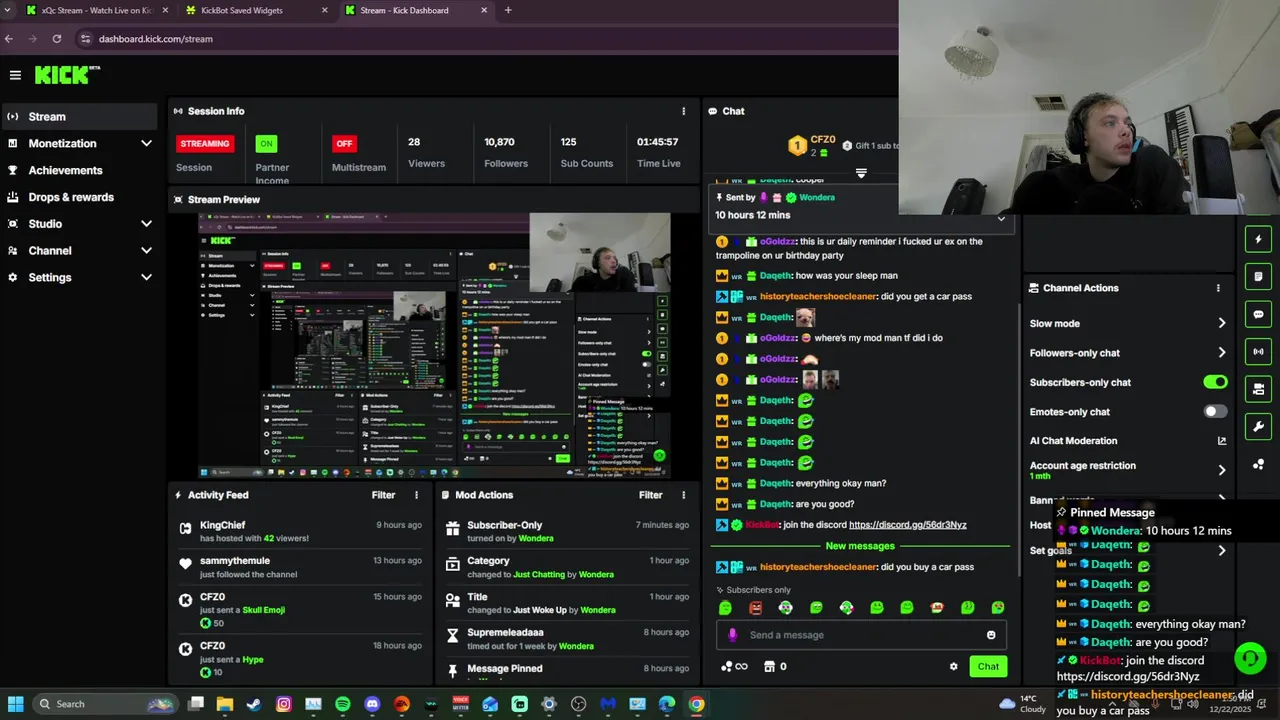Click historyteachershoecleaner username in new messages
1280x720 pixels.
click(818, 567)
